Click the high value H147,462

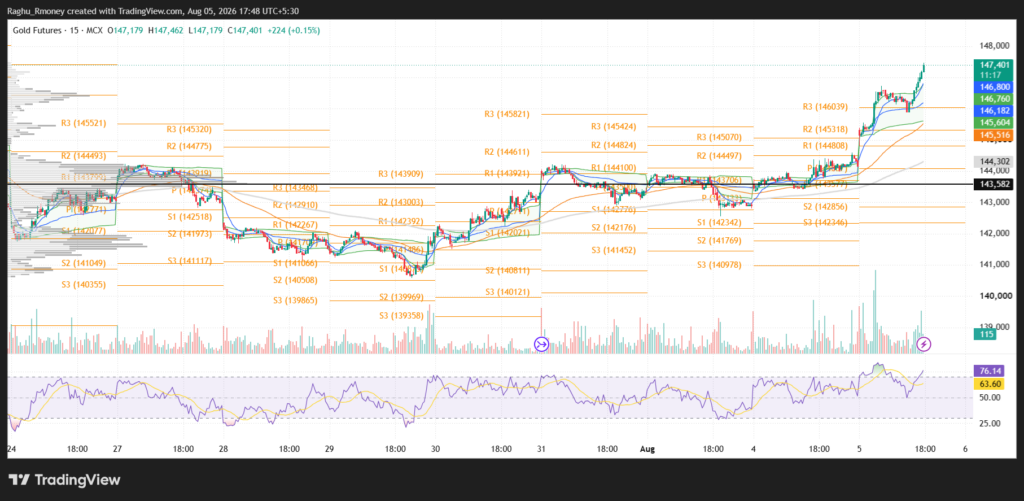(x=167, y=30)
